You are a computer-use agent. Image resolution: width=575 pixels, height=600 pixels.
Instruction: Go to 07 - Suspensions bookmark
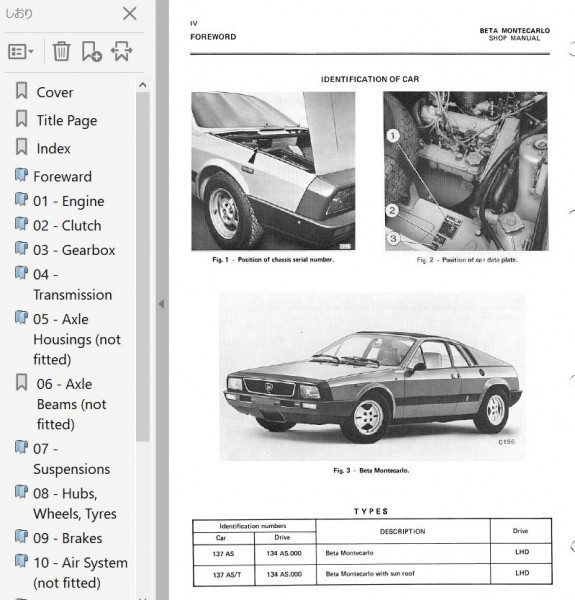[72, 459]
